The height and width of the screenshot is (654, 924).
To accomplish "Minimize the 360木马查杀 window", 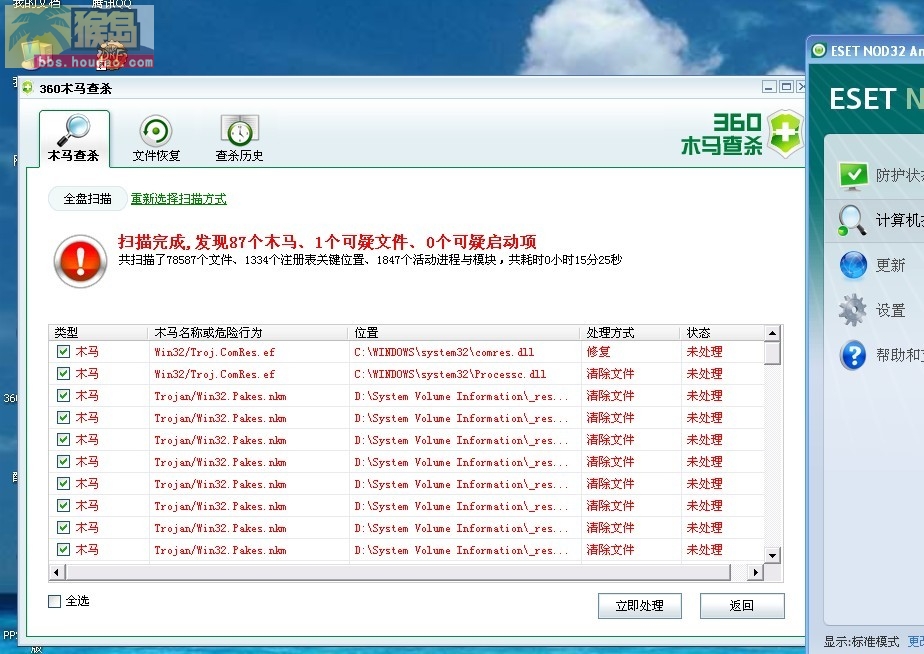I will click(769, 87).
